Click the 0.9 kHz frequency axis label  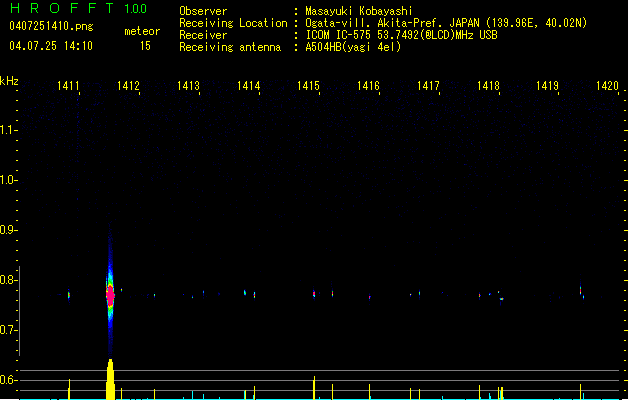(x=8, y=230)
